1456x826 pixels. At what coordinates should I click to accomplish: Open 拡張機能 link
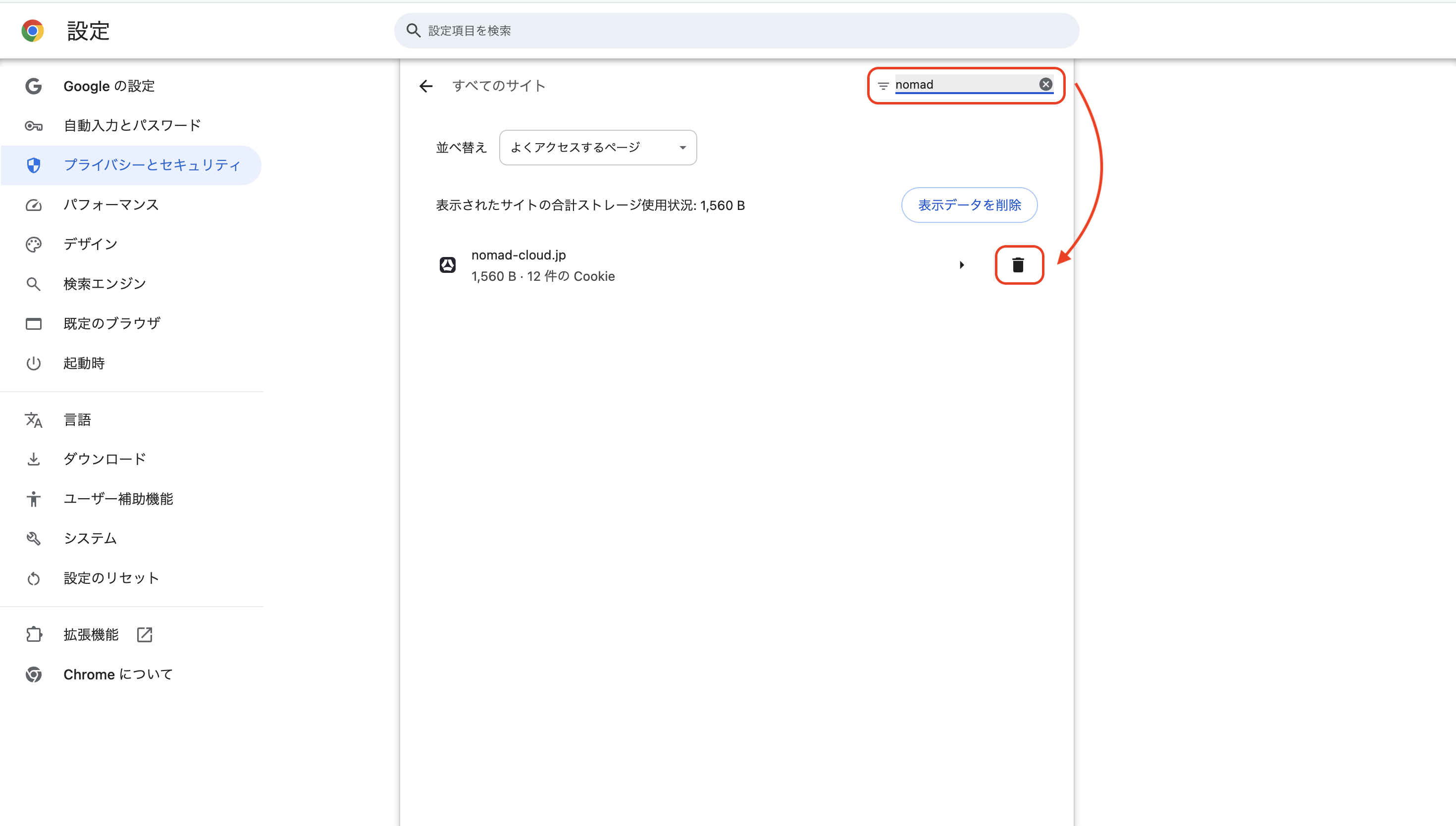pyautogui.click(x=91, y=634)
